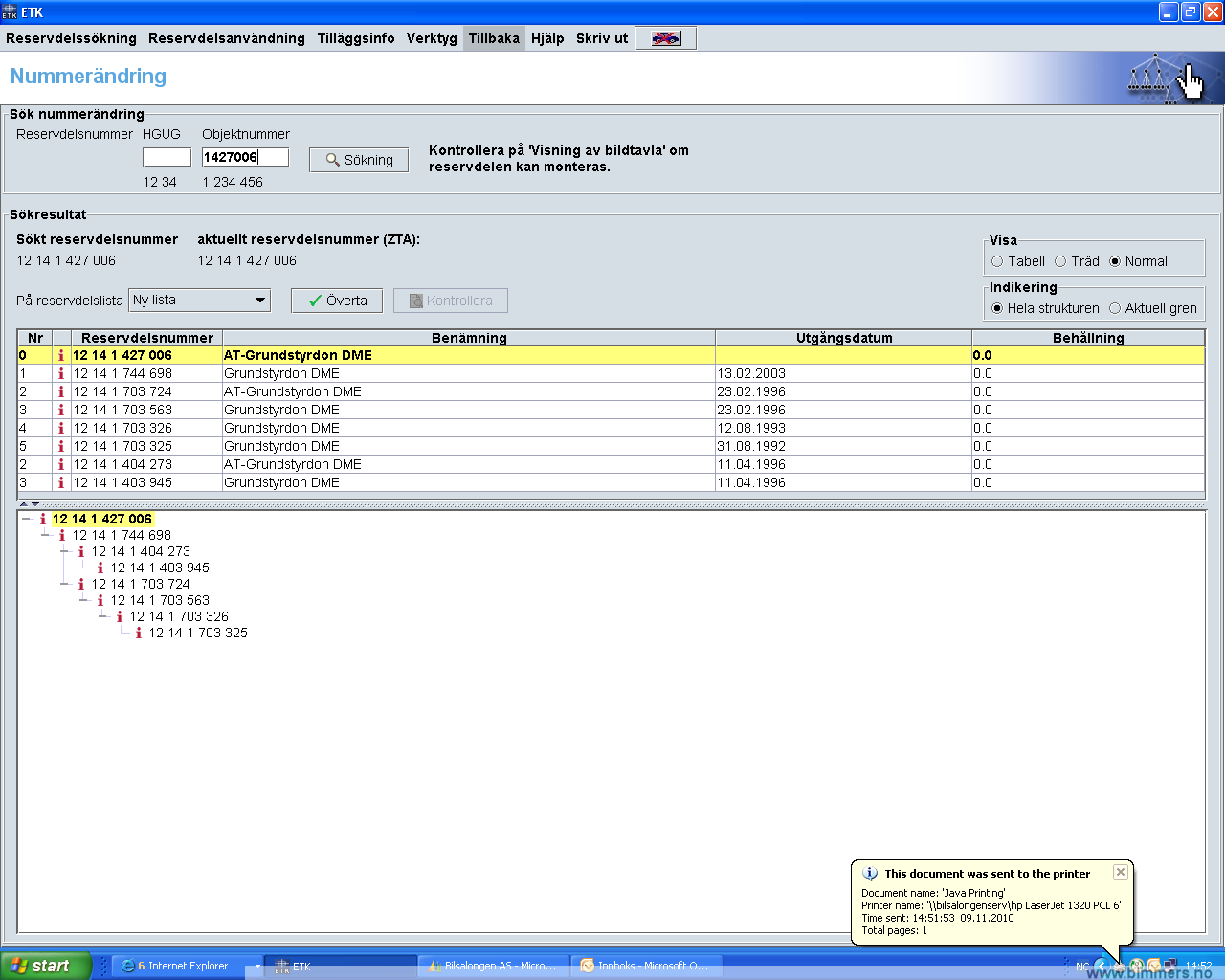Click the HGUG input field

tap(167, 157)
